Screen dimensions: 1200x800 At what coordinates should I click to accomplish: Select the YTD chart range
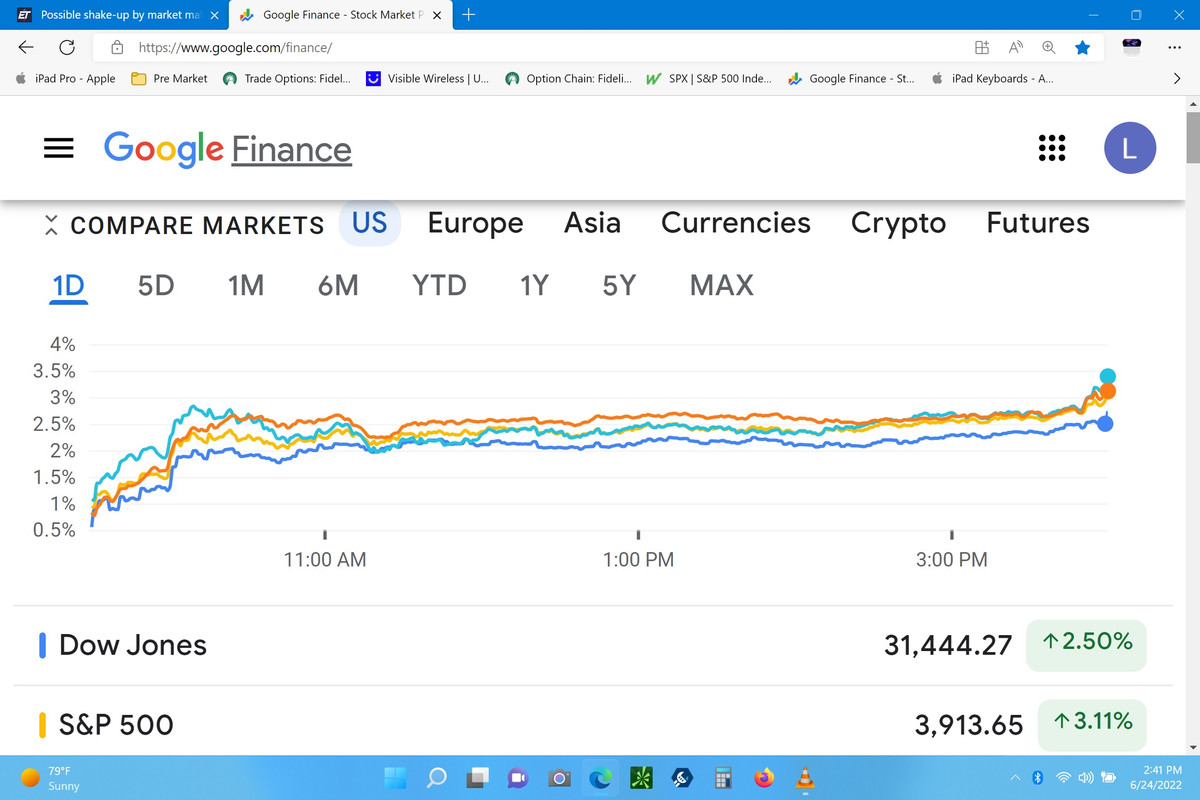[x=440, y=286]
